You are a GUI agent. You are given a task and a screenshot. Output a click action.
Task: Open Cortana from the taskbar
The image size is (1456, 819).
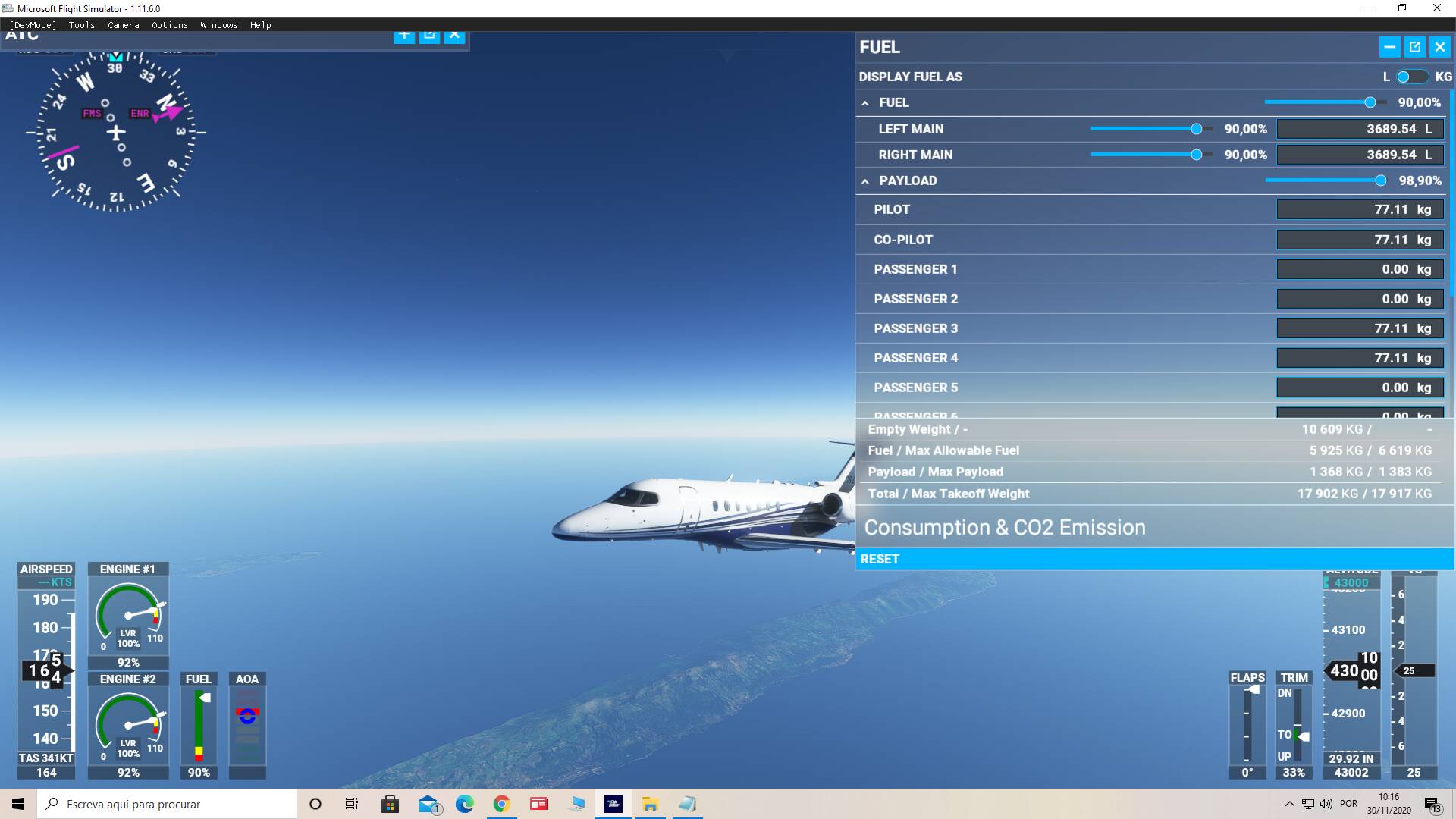tap(315, 804)
